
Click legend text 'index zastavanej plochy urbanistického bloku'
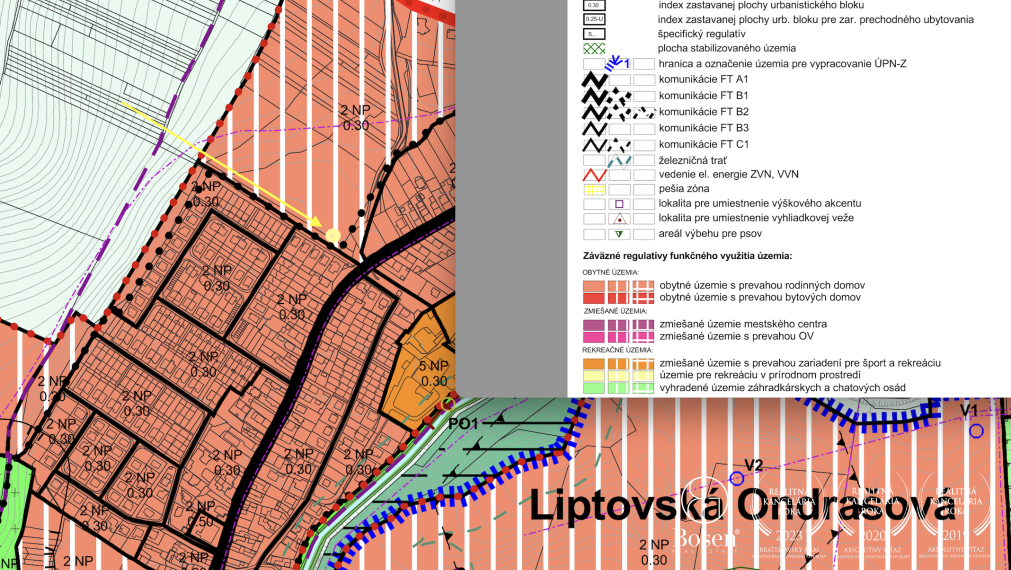(761, 5)
